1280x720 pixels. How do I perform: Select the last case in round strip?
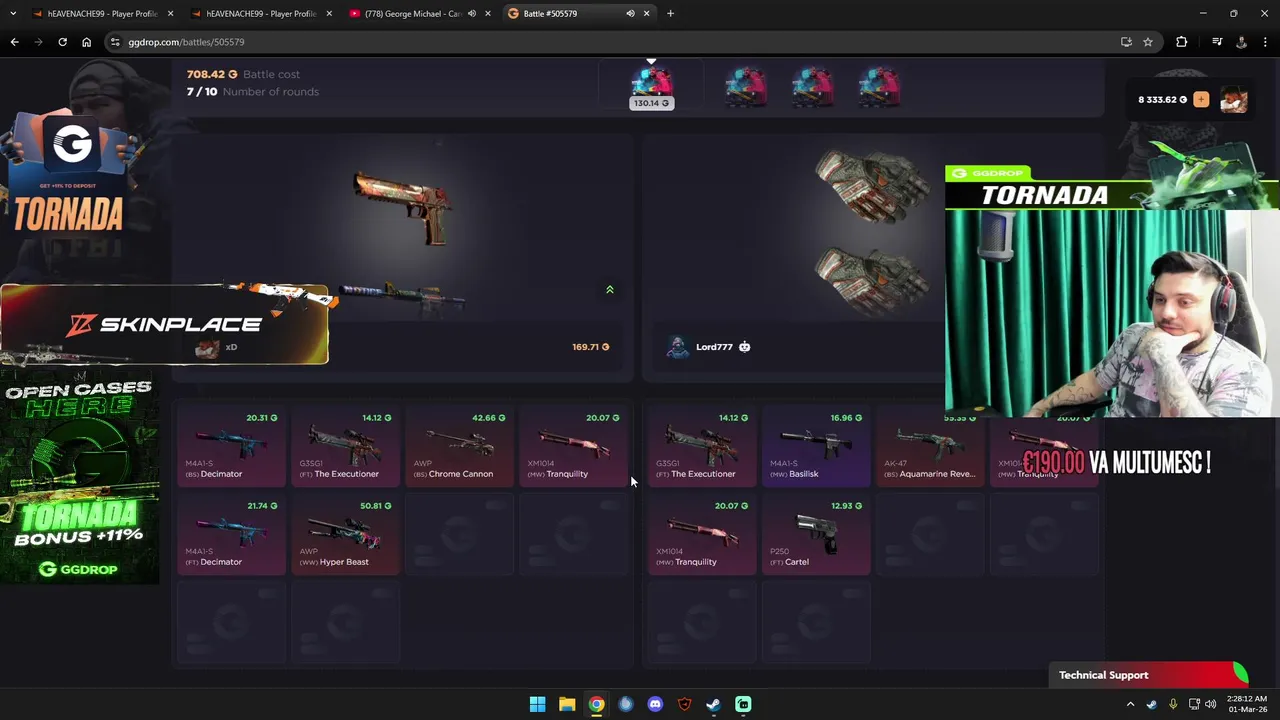[x=879, y=87]
